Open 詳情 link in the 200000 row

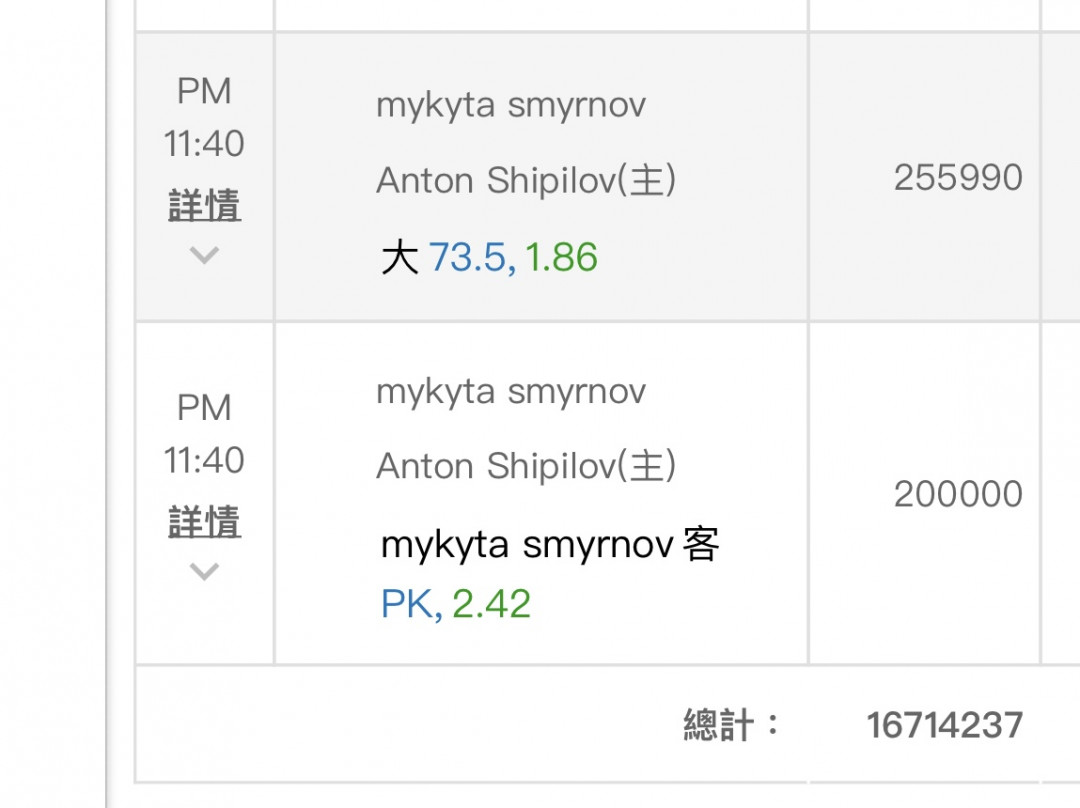click(x=204, y=523)
